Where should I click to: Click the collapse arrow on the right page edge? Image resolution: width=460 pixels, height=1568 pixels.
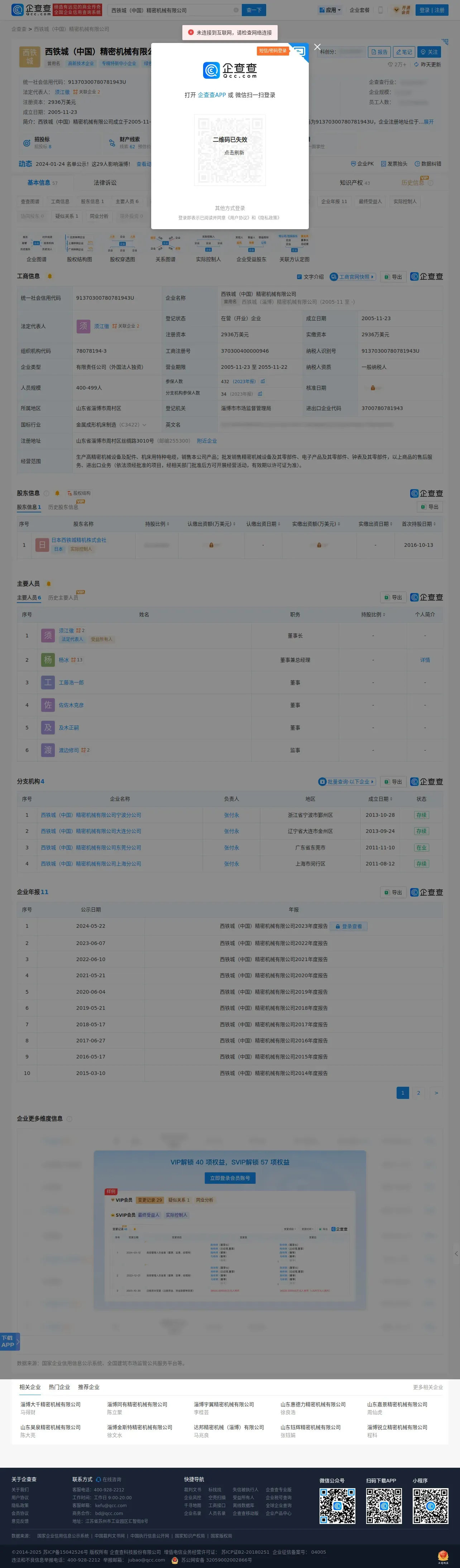click(456, 1253)
